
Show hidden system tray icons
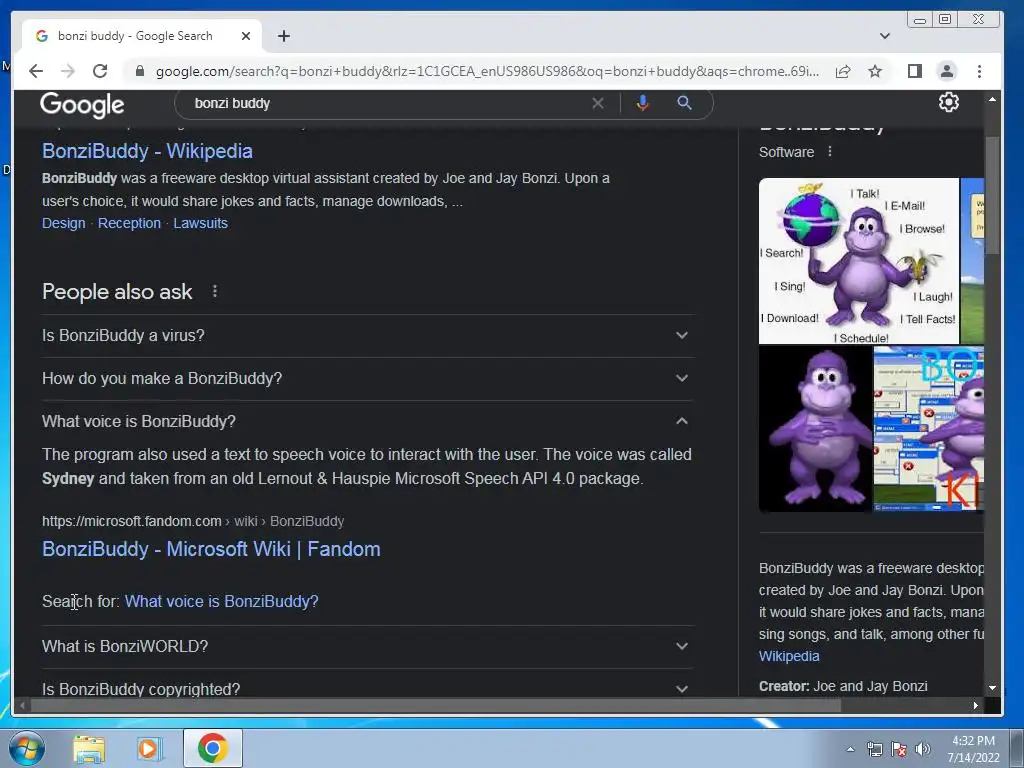(850, 749)
